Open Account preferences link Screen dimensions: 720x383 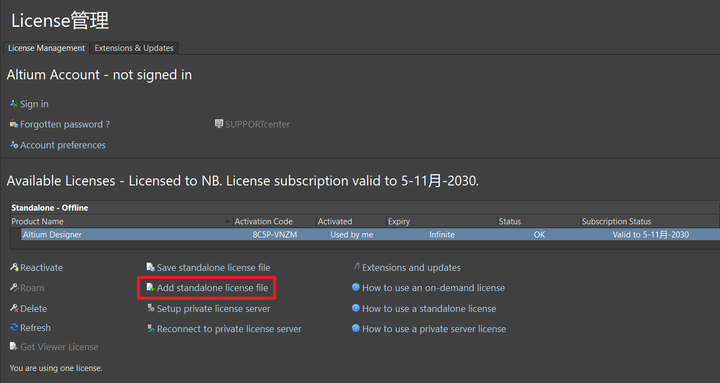[x=62, y=145]
